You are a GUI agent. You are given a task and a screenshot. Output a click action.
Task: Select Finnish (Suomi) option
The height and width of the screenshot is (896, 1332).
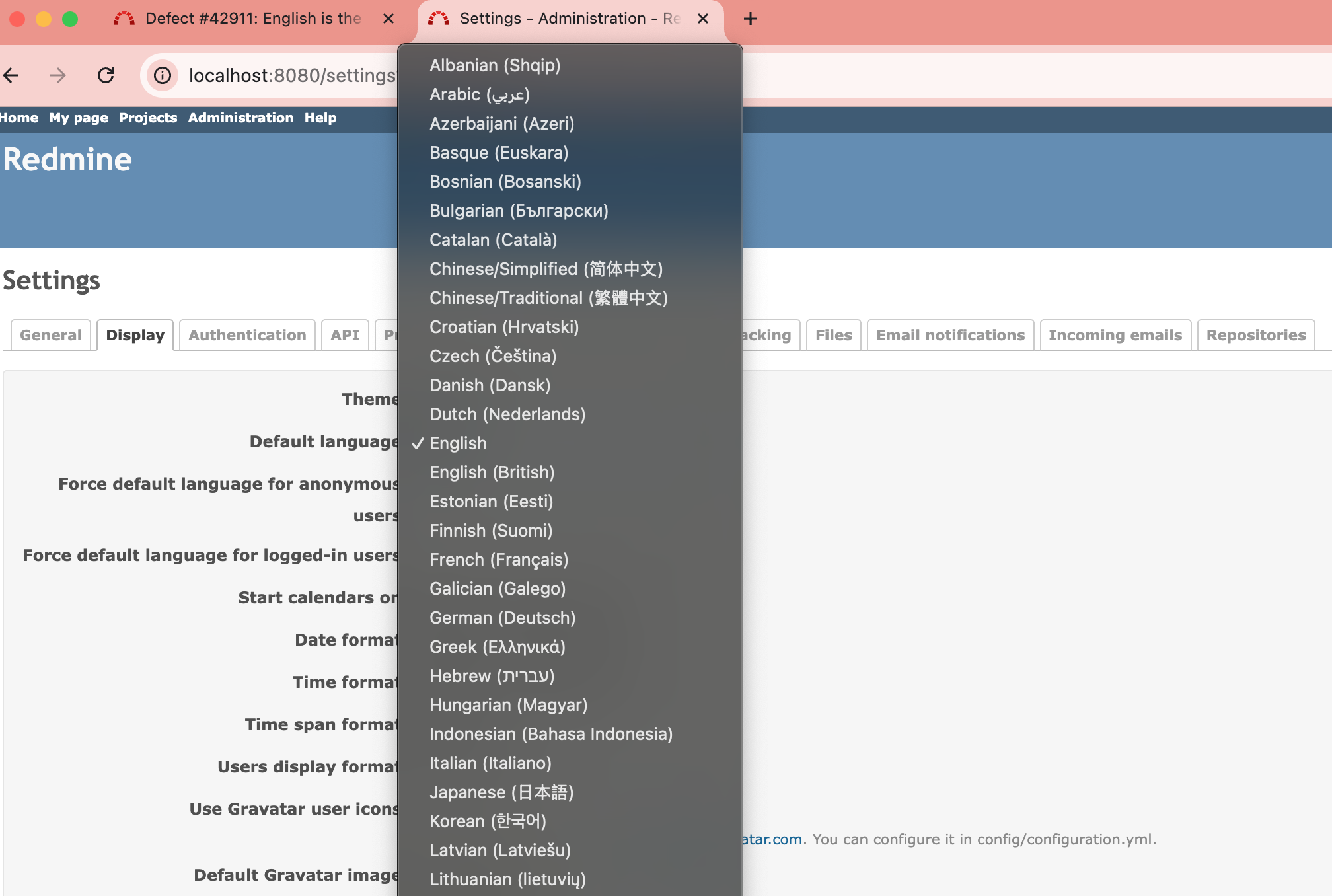pyautogui.click(x=570, y=531)
